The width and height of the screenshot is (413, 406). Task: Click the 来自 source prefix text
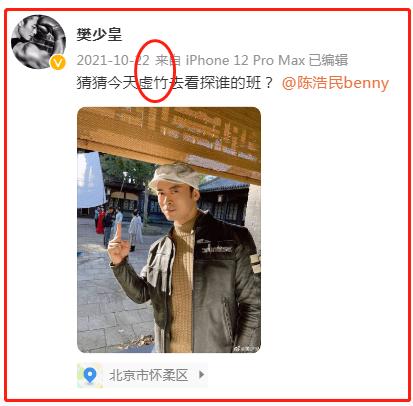pos(168,60)
